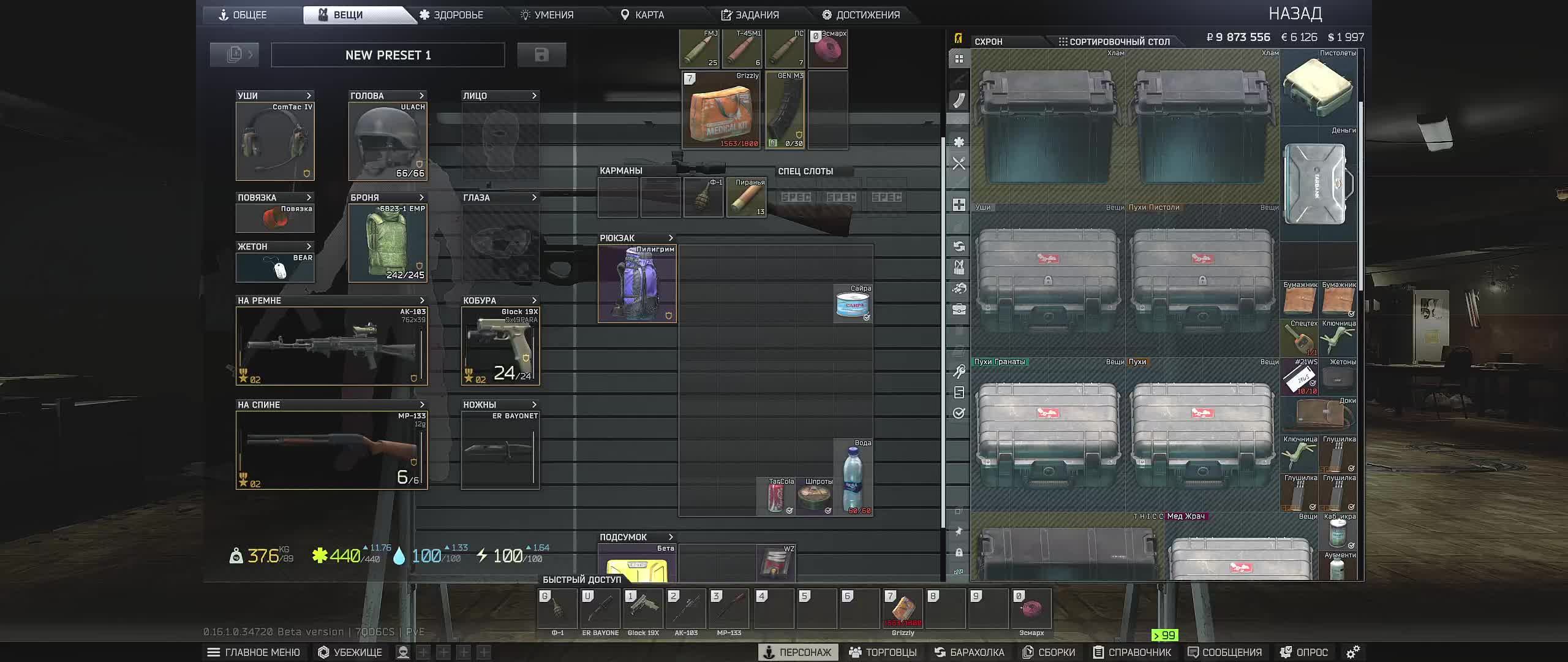The width and height of the screenshot is (1568, 662).
Task: Open ОПРОС survey
Action: (1304, 652)
